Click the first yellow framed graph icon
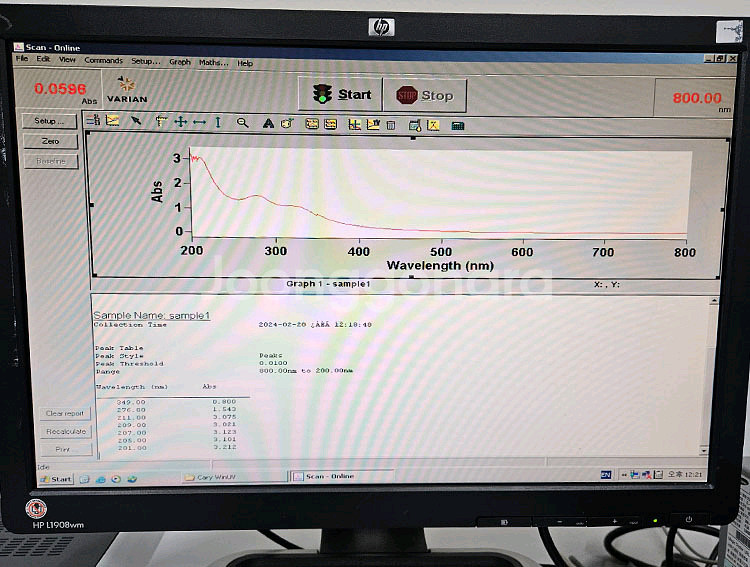This screenshot has width=750, height=567. tap(312, 124)
